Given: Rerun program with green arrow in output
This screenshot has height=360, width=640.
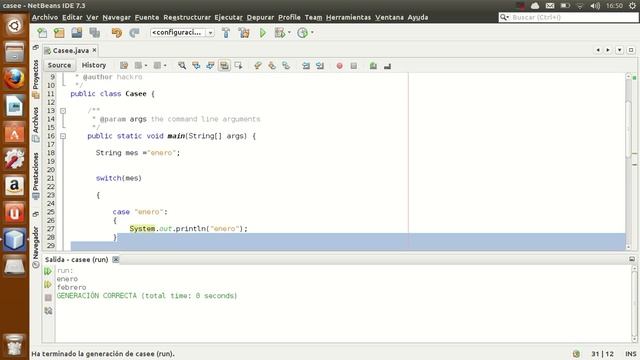Looking at the screenshot, I should [48, 271].
